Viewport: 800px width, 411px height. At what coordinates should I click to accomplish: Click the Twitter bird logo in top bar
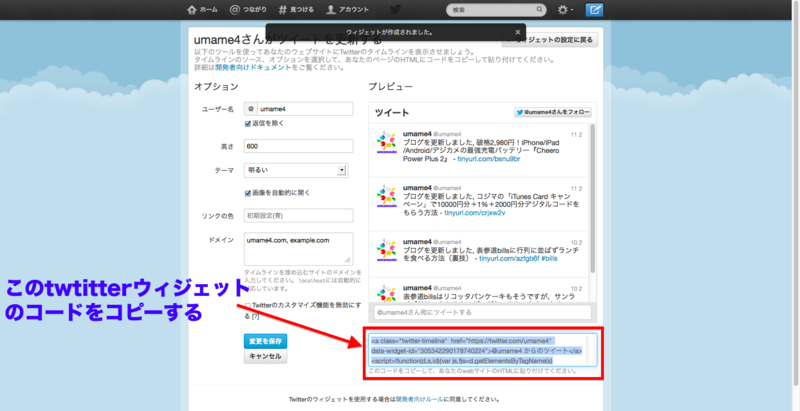click(x=395, y=10)
